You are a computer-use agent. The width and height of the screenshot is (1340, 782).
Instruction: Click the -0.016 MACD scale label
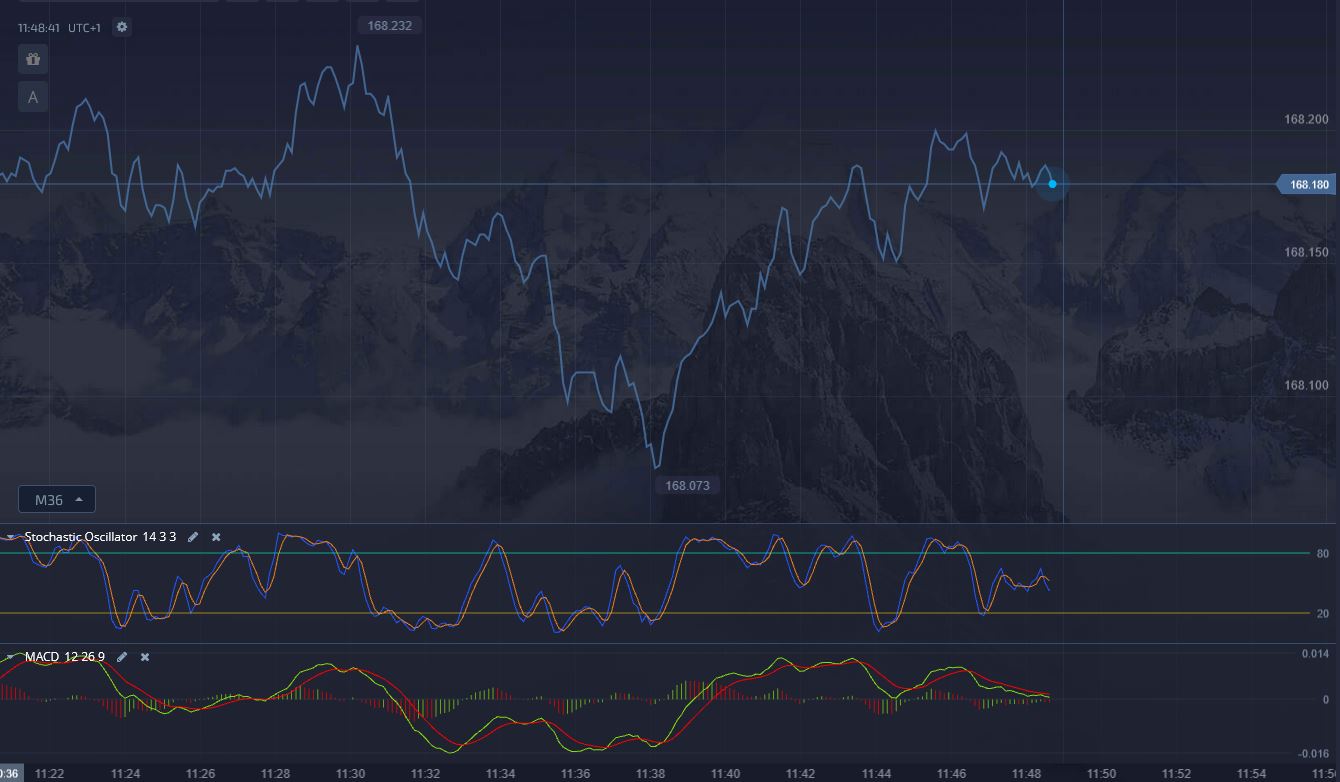1312,753
